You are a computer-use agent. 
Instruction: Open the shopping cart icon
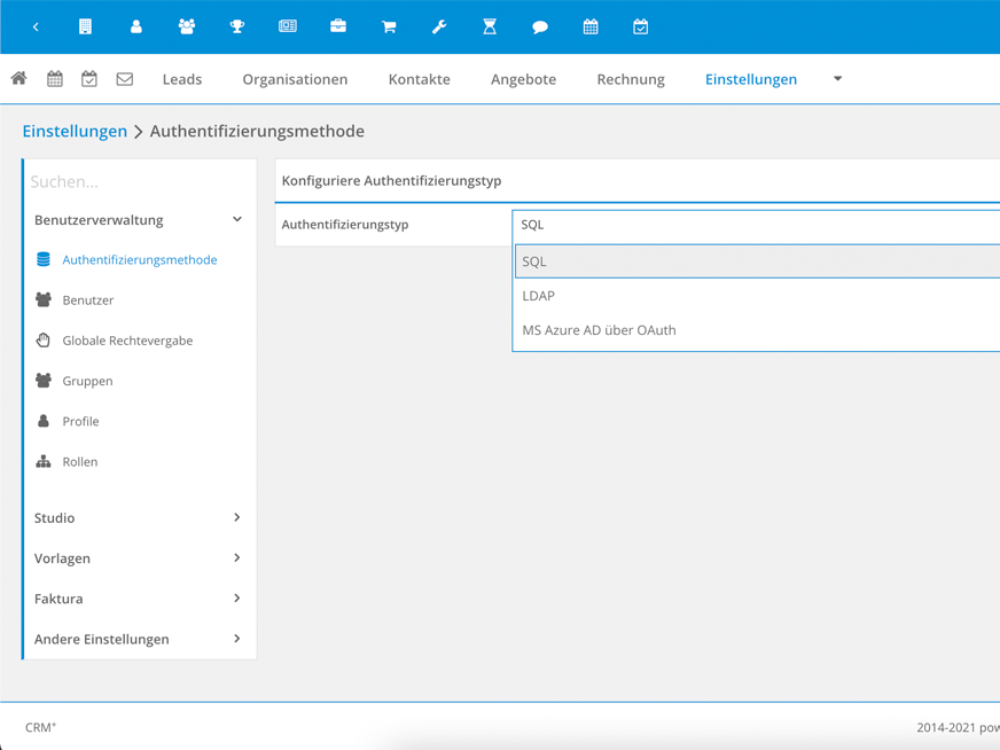[x=389, y=27]
